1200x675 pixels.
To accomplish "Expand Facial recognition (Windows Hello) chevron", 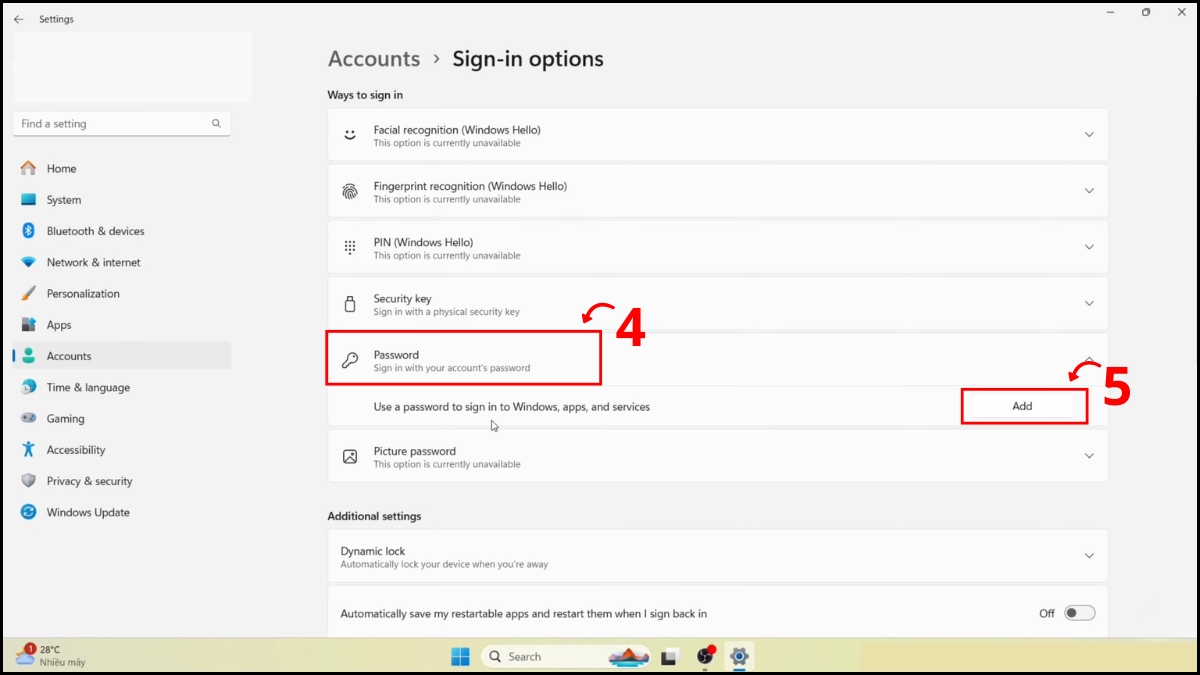I will pos(1089,135).
